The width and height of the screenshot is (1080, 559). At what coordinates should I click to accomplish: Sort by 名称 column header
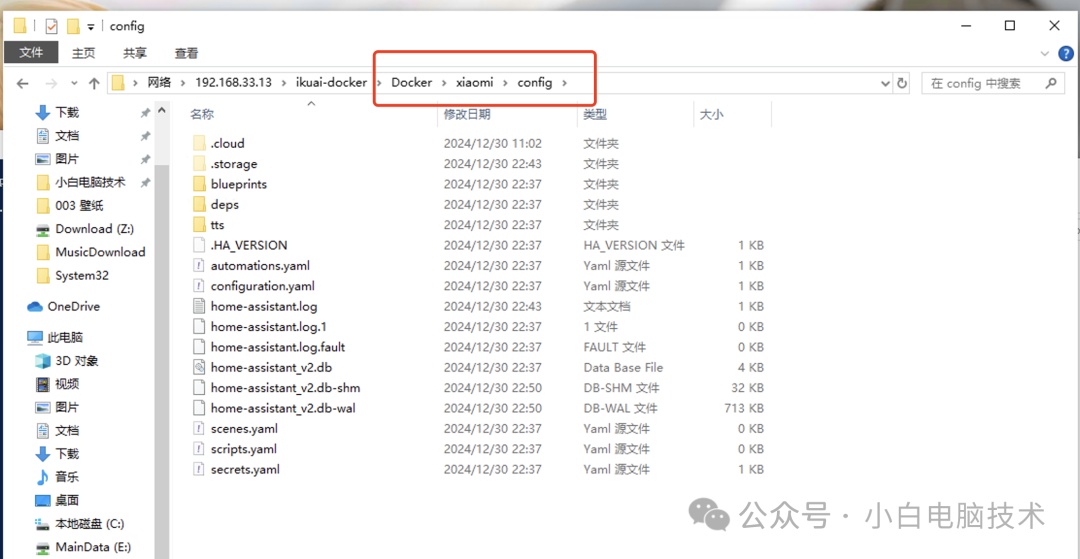[x=201, y=114]
